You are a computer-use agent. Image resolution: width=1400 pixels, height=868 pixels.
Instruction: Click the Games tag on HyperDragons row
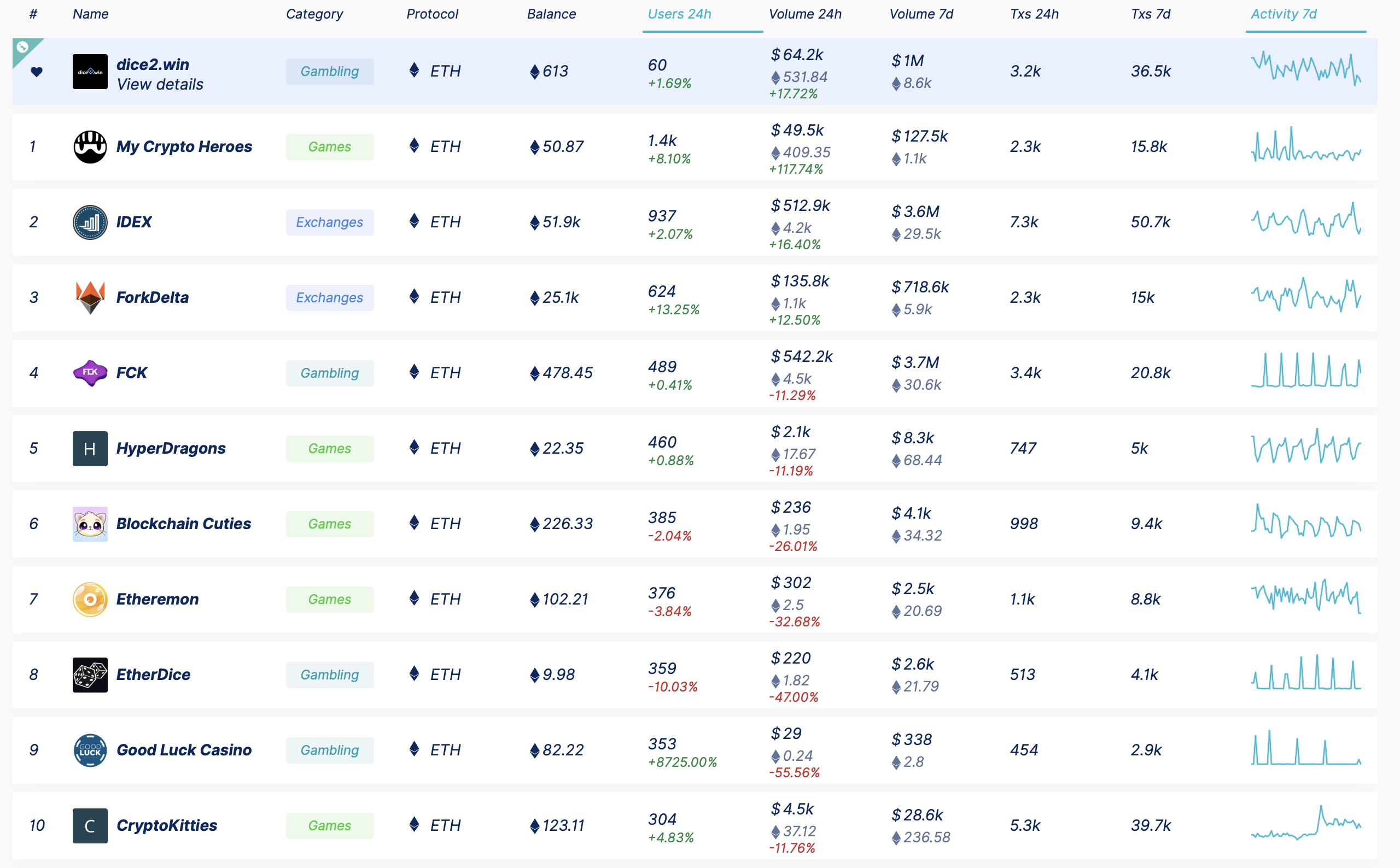point(330,448)
